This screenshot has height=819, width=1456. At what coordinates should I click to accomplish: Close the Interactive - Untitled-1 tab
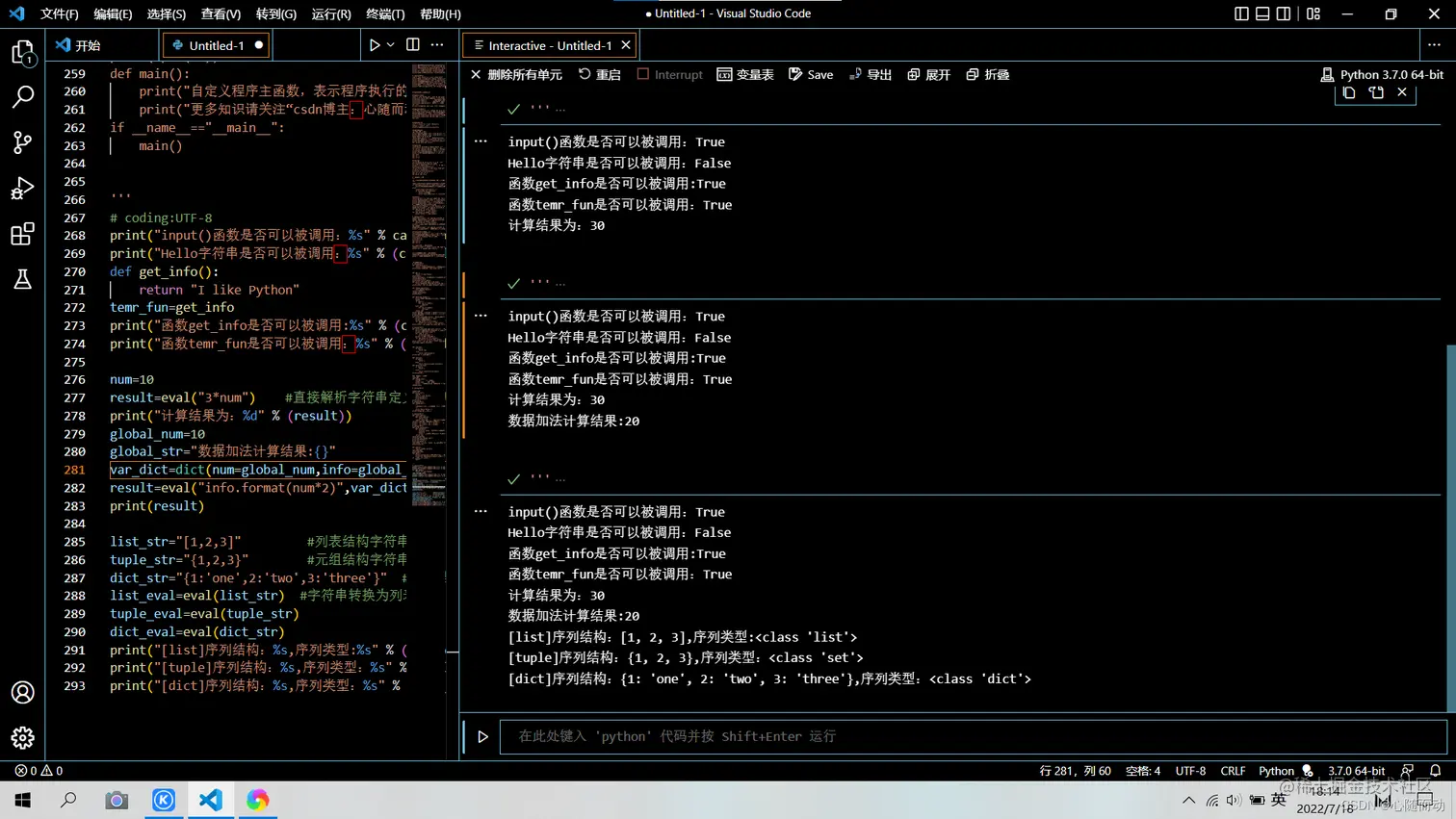pos(626,45)
